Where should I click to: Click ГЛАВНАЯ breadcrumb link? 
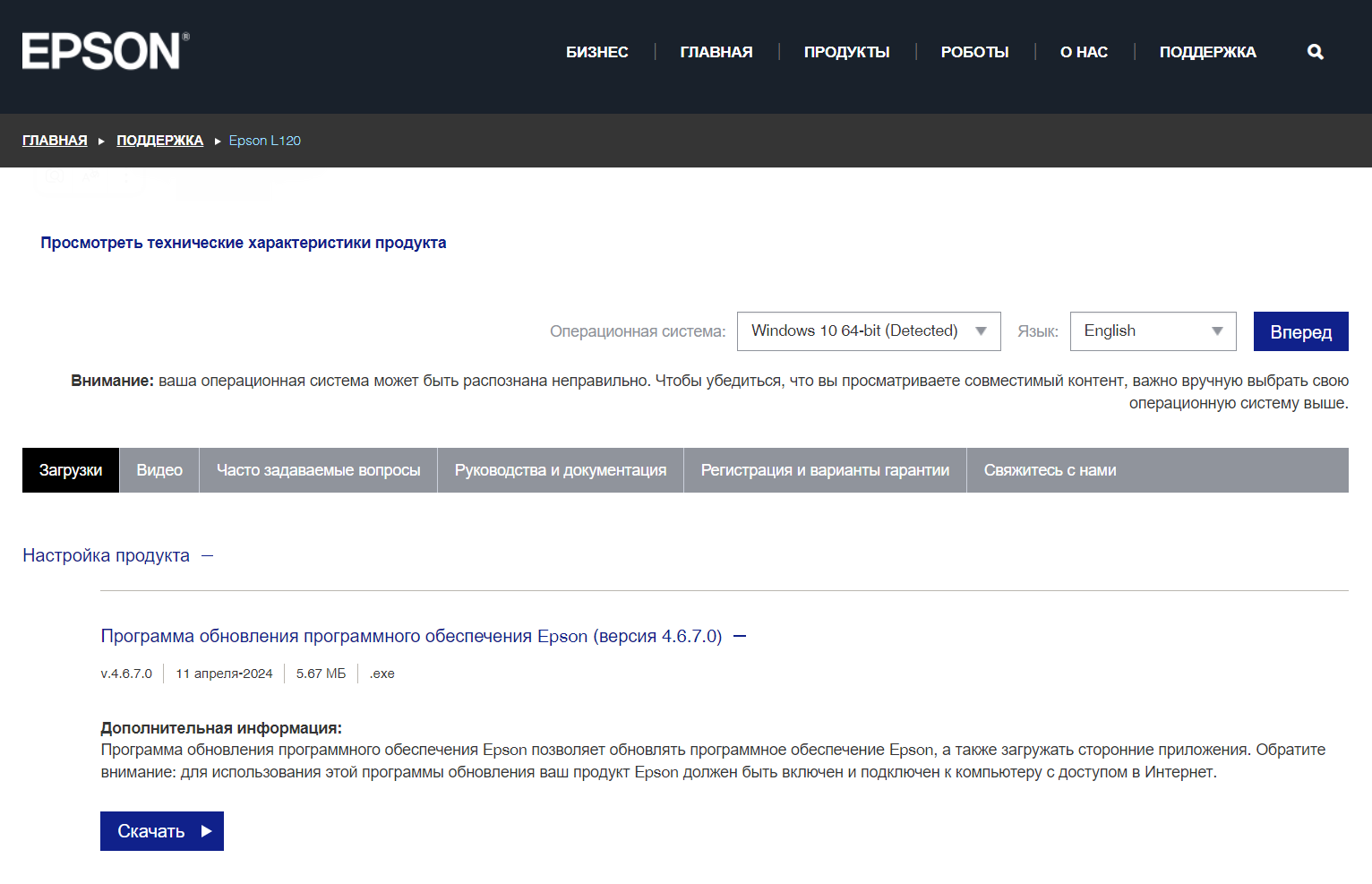click(x=55, y=141)
